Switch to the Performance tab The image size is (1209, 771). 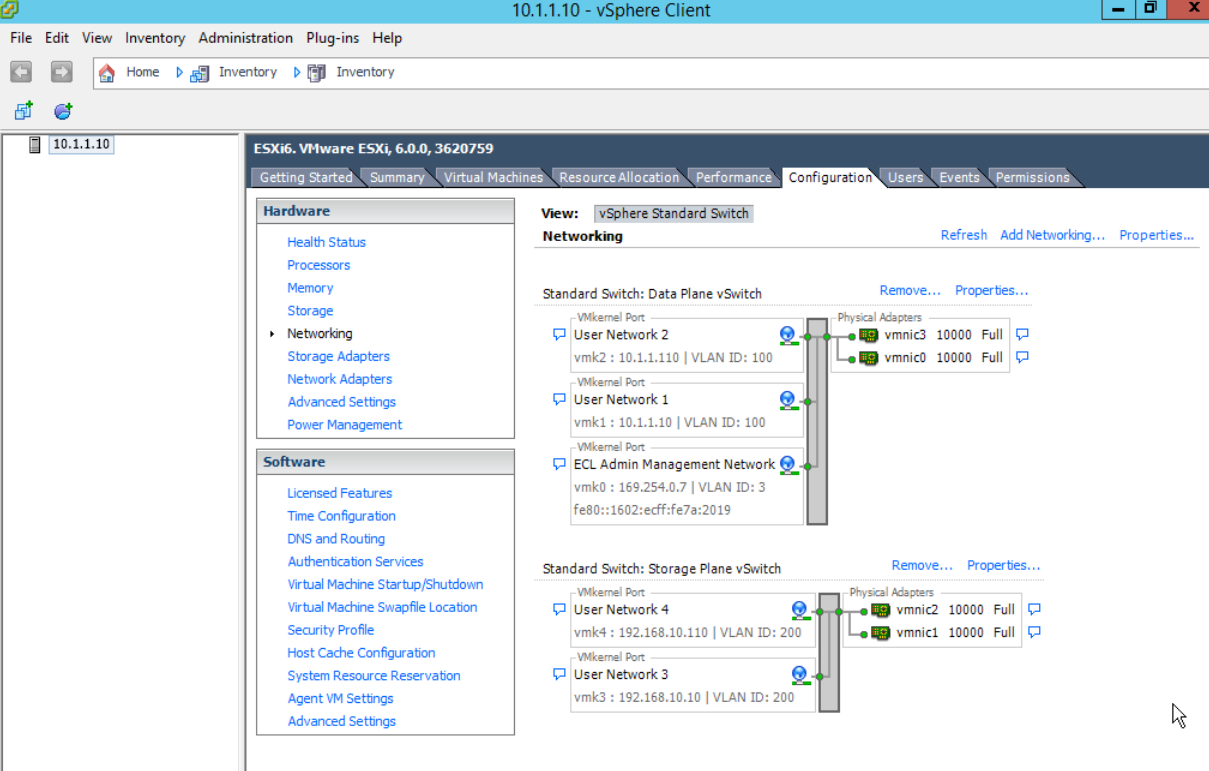(x=733, y=177)
